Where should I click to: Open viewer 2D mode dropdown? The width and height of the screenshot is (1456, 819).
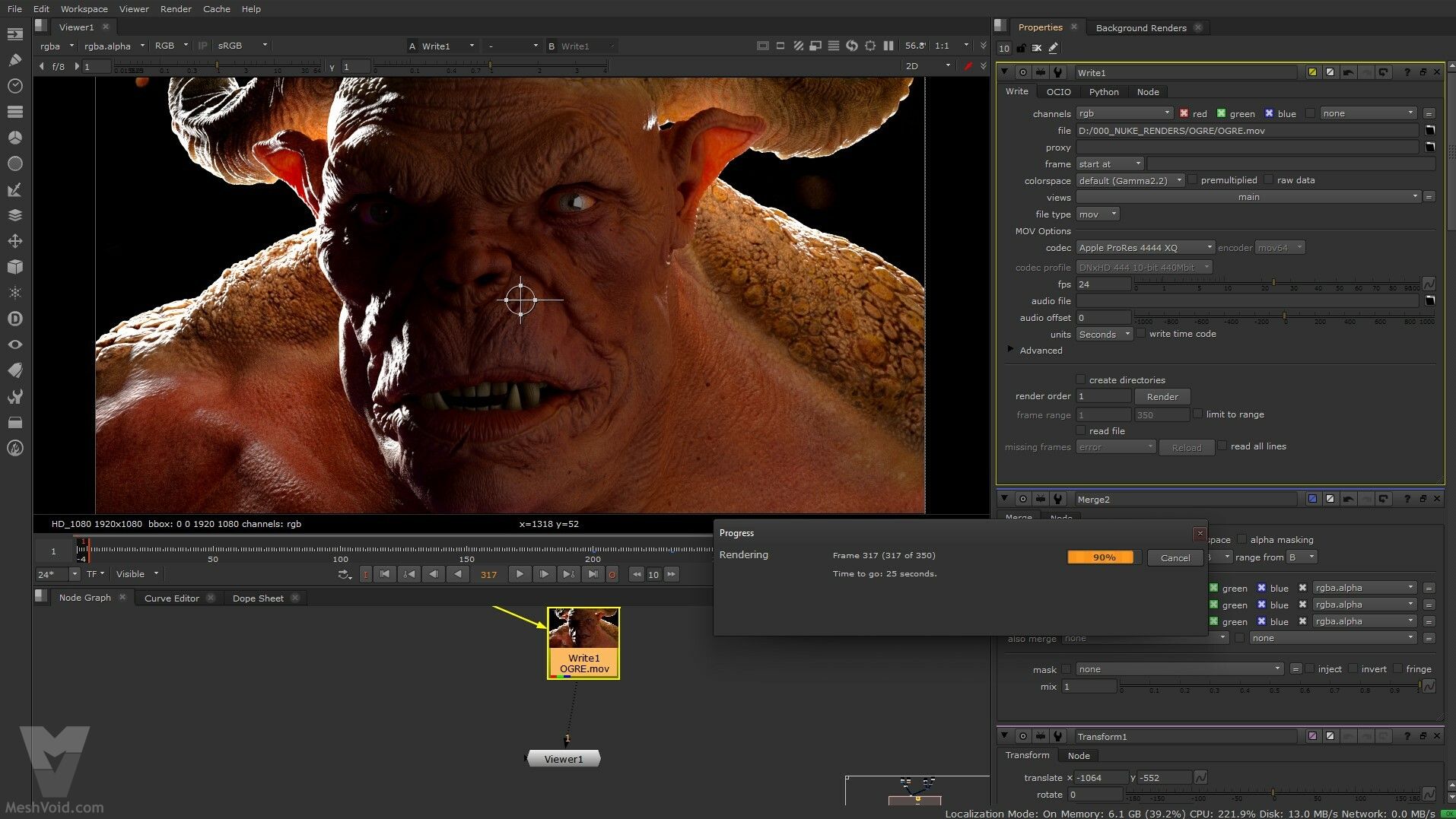coord(928,66)
